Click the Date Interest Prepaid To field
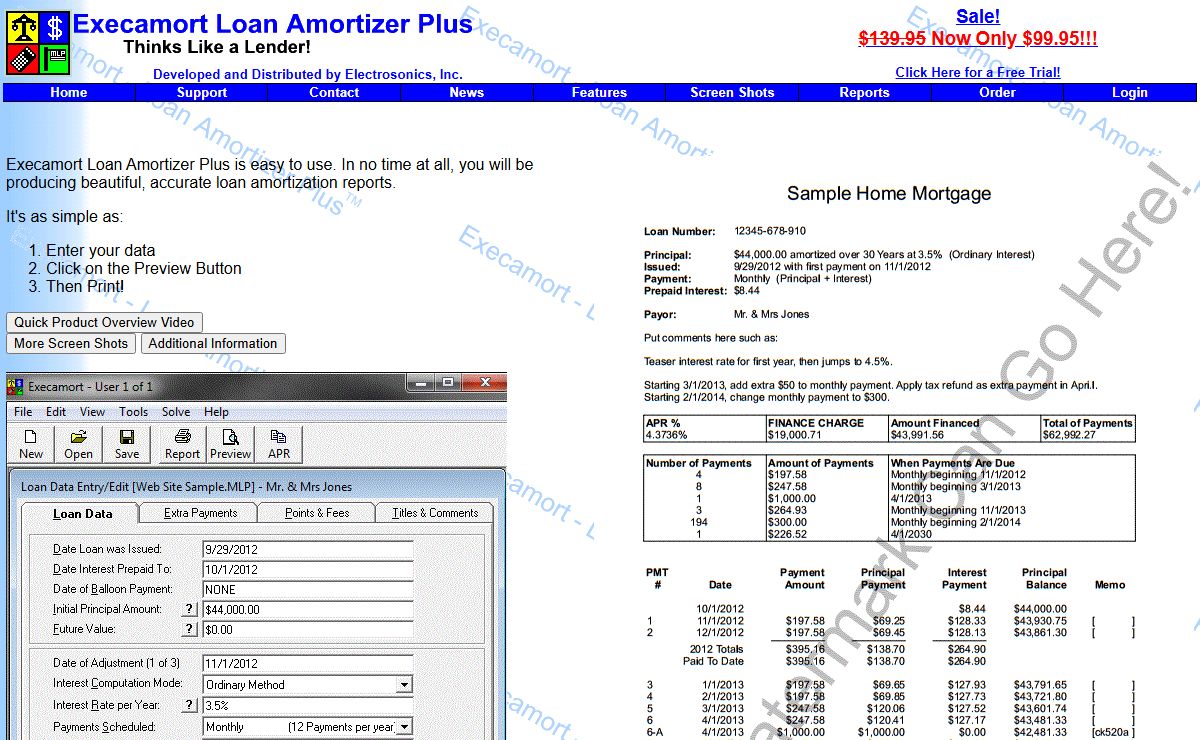Viewport: 1200px width, 740px height. click(307, 569)
